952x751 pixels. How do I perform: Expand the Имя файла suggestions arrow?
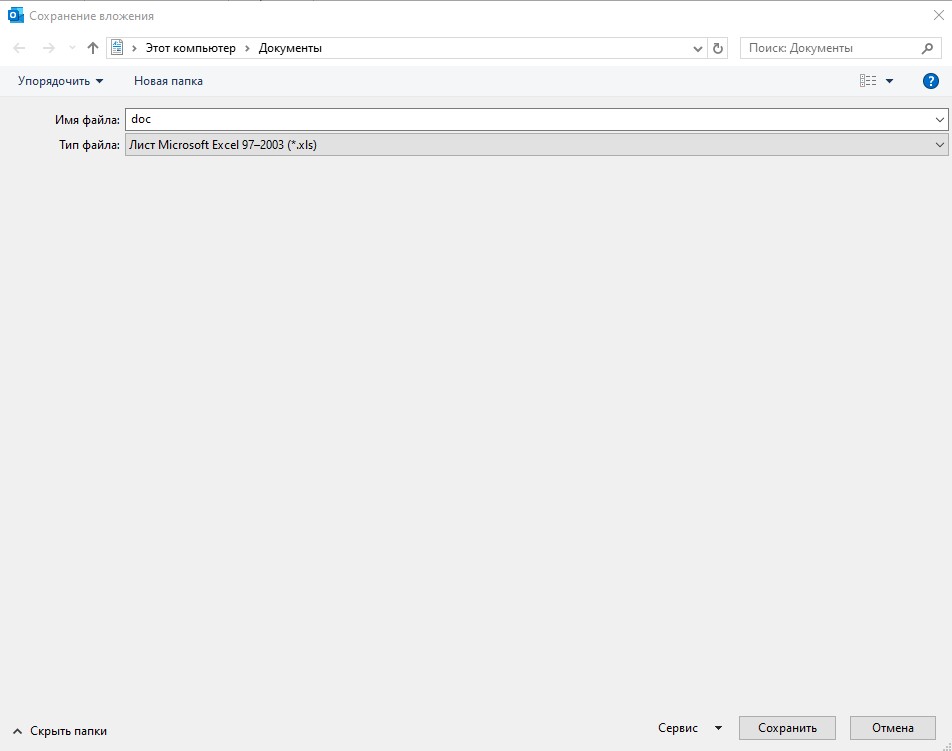point(939,120)
